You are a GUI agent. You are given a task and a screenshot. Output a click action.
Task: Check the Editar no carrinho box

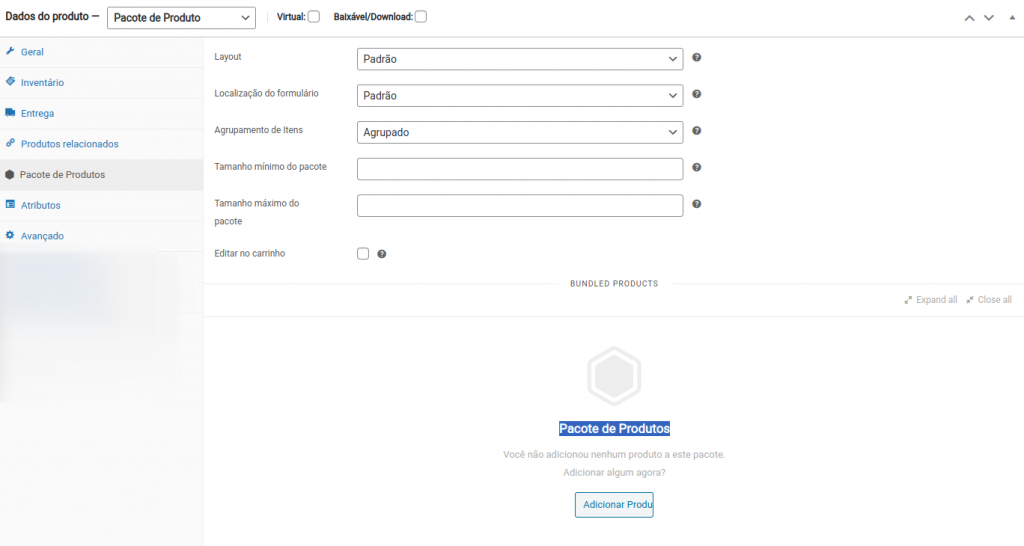pos(363,254)
